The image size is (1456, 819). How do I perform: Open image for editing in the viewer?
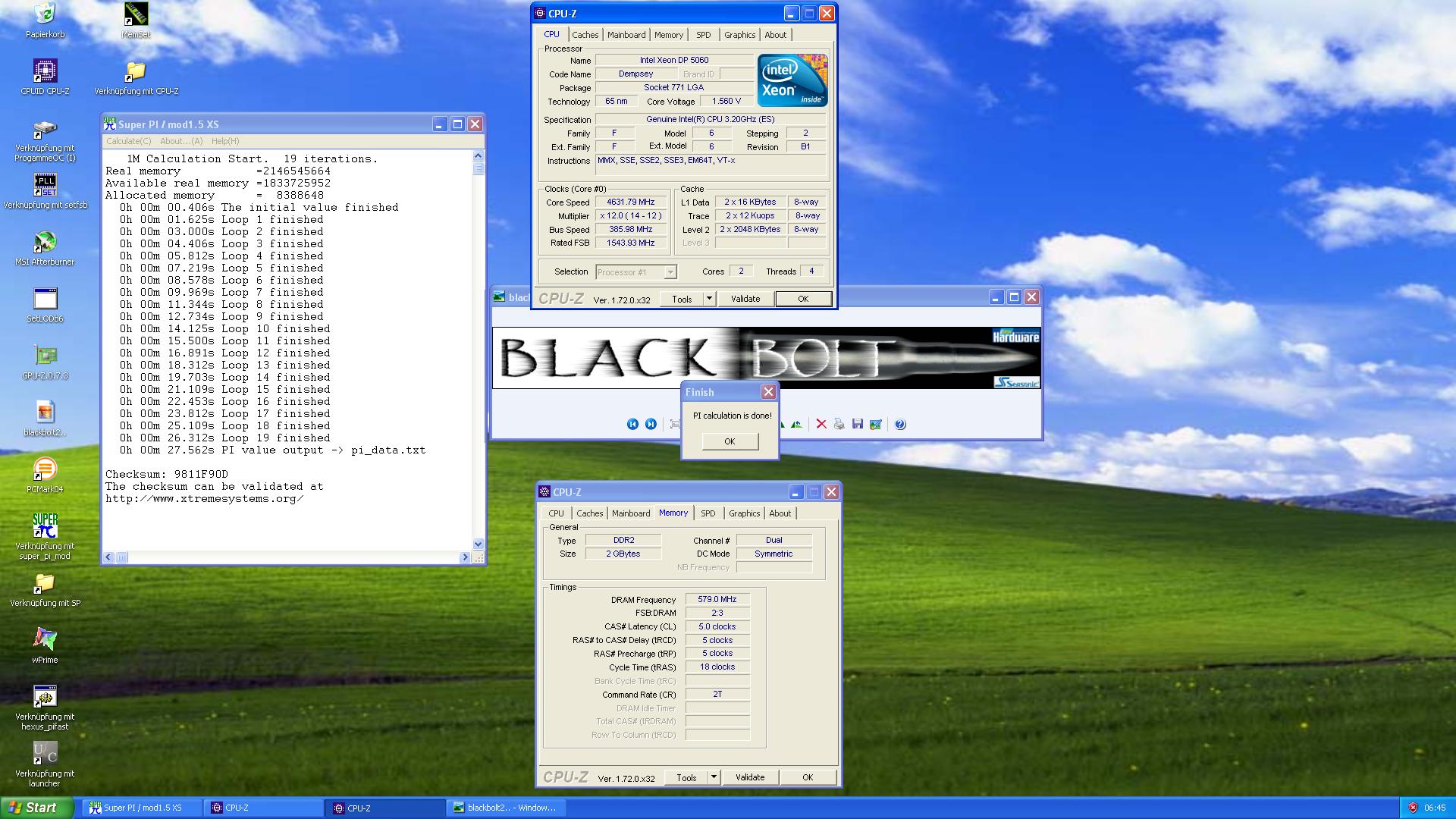tap(875, 425)
